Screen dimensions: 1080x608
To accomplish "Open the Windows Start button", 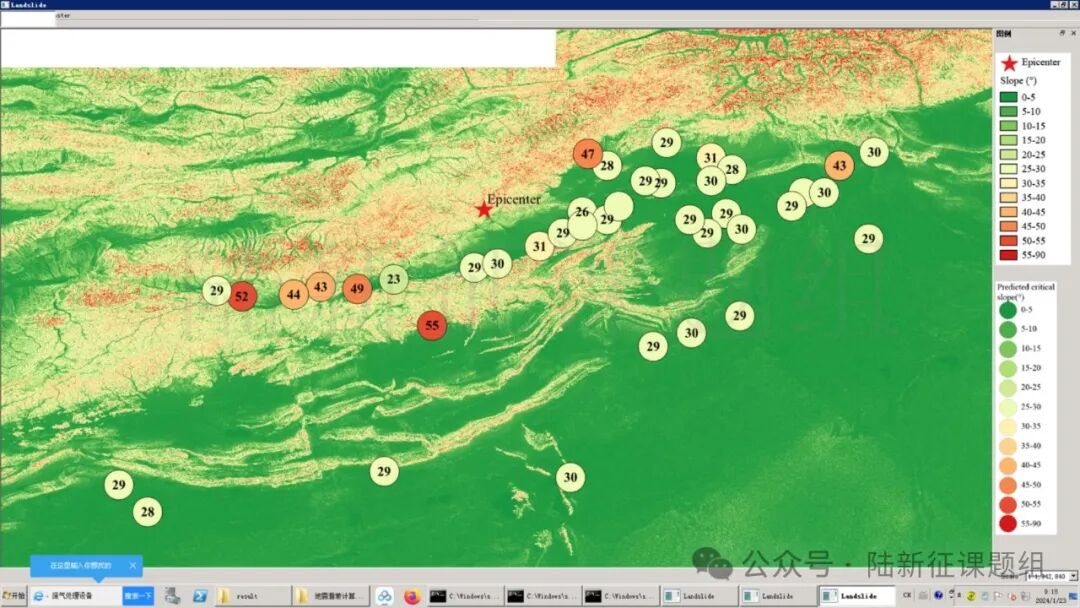I will [14, 596].
